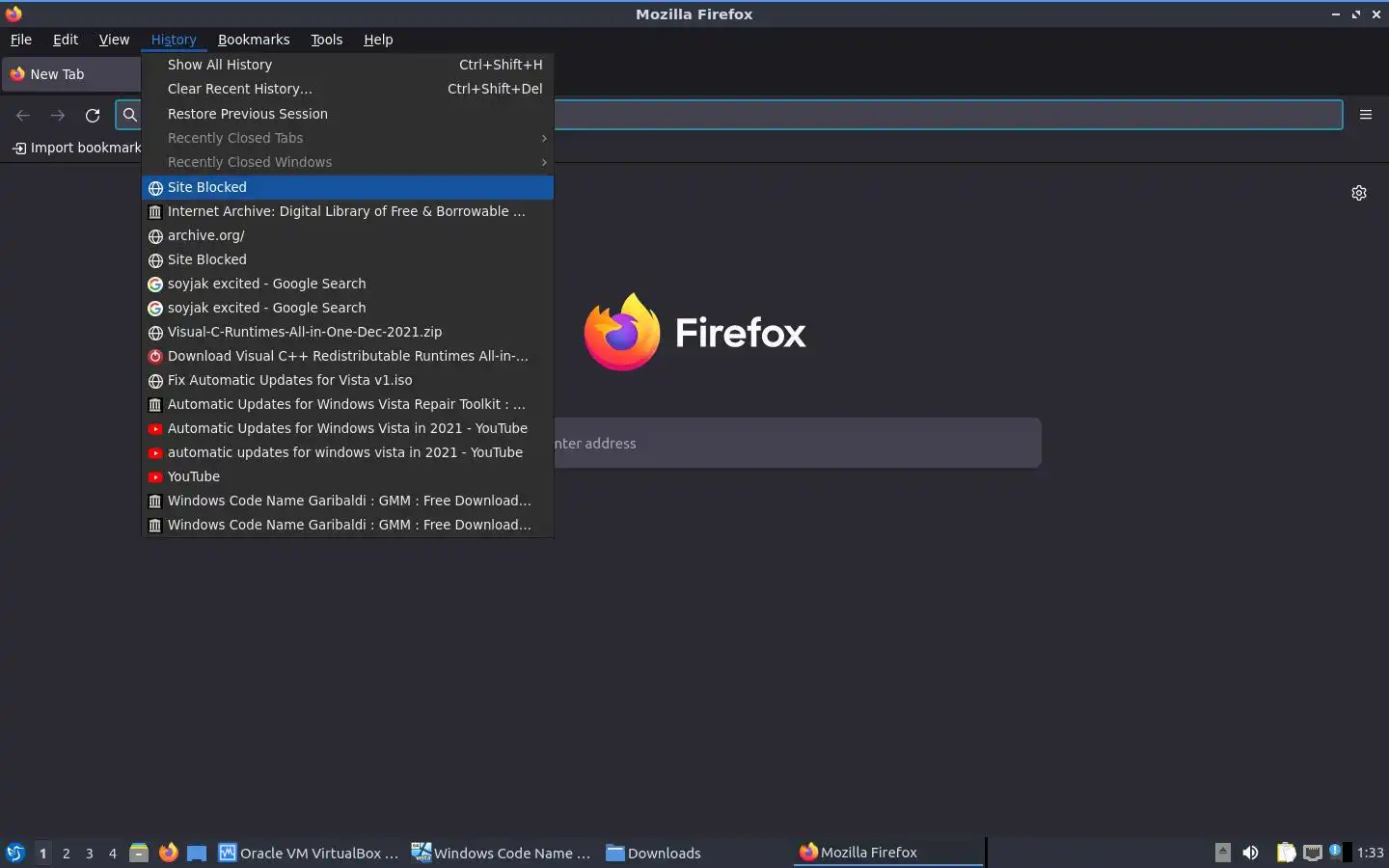Switch to virtual desktop 2
Viewport: 1389px width, 868px height.
tap(66, 853)
